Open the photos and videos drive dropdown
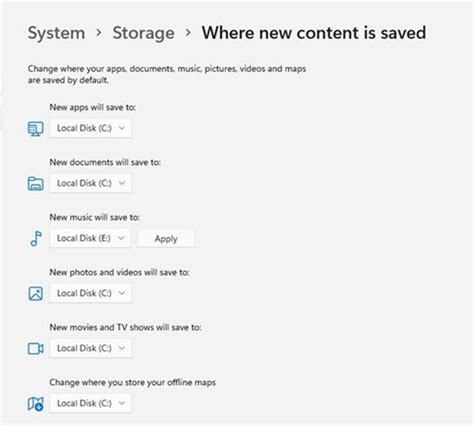 coord(91,293)
